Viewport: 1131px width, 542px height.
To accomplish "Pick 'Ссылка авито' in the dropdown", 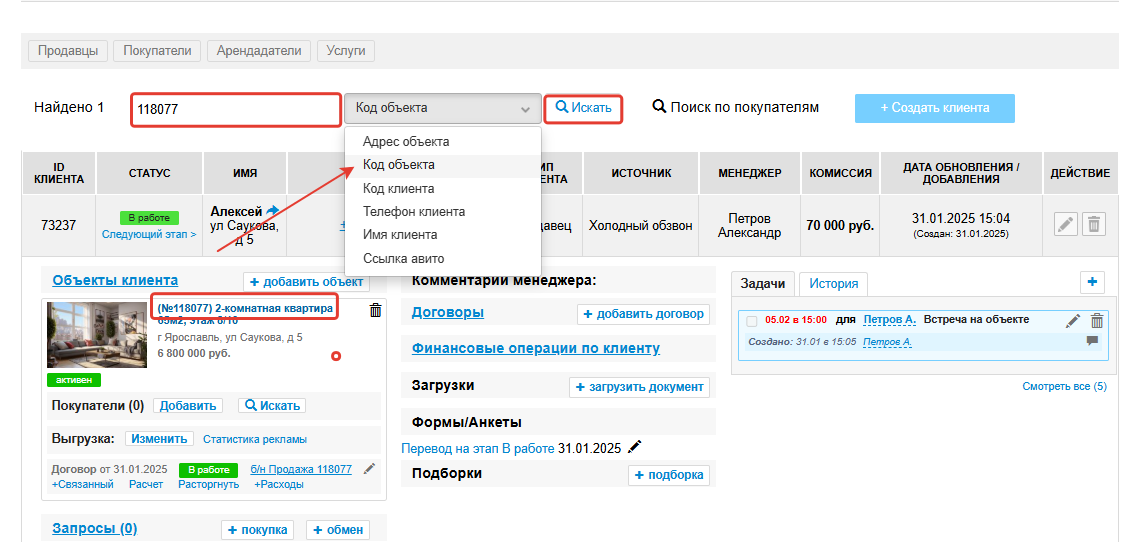I will click(403, 258).
